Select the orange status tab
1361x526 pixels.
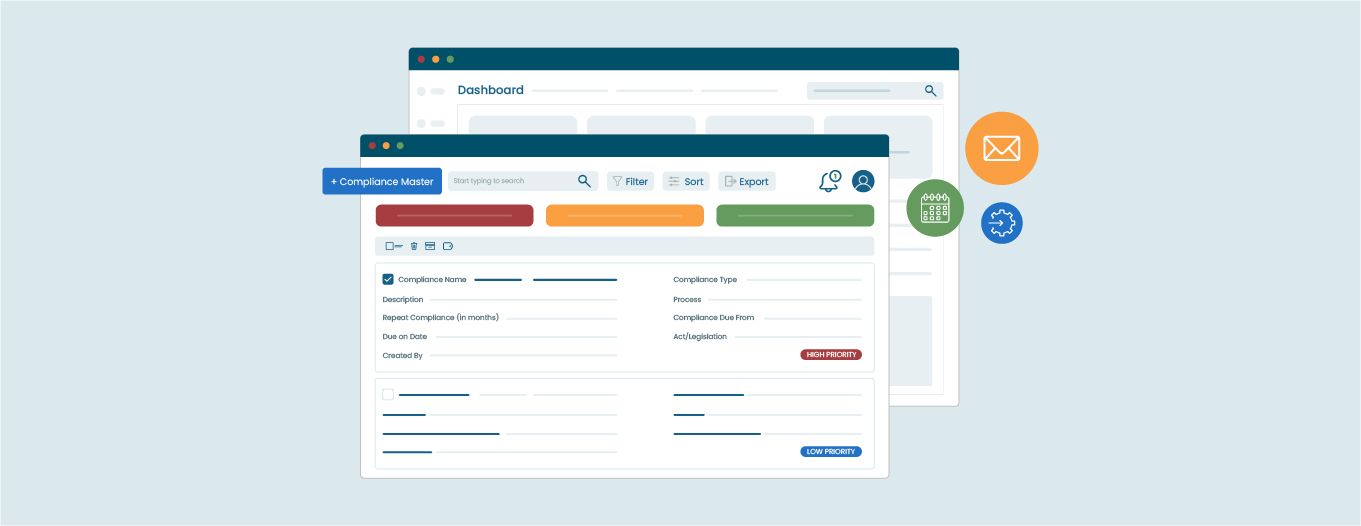624,216
